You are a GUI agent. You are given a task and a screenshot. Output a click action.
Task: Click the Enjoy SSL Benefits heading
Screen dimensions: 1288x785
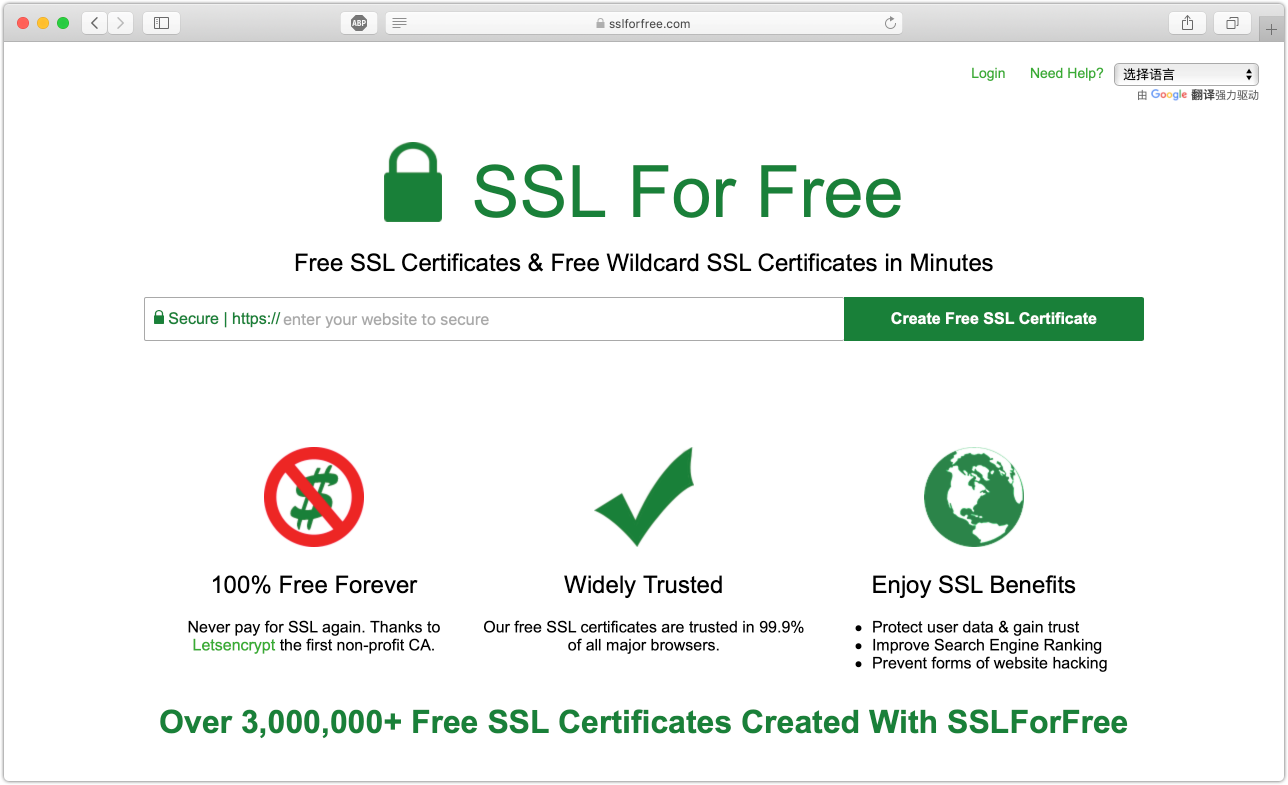(x=974, y=585)
